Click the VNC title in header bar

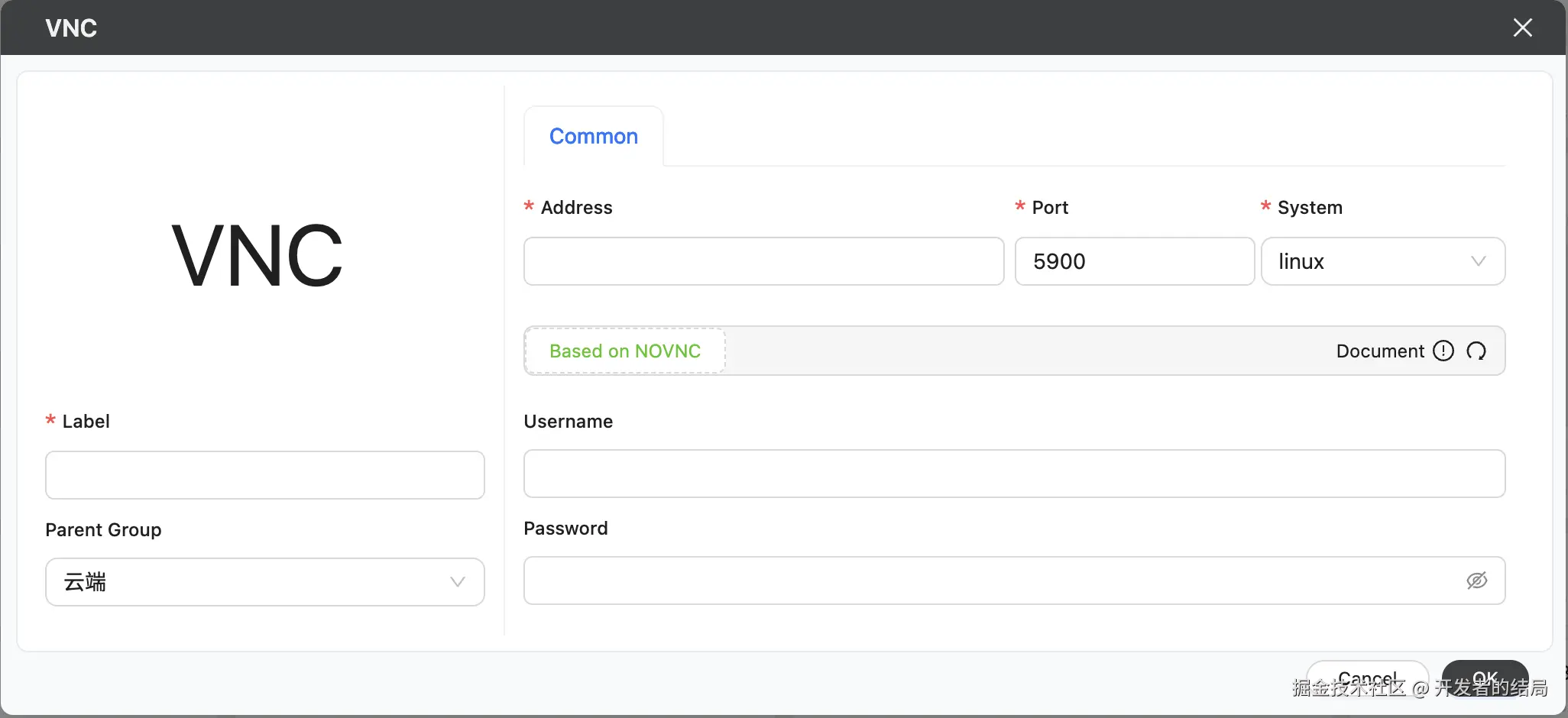71,28
